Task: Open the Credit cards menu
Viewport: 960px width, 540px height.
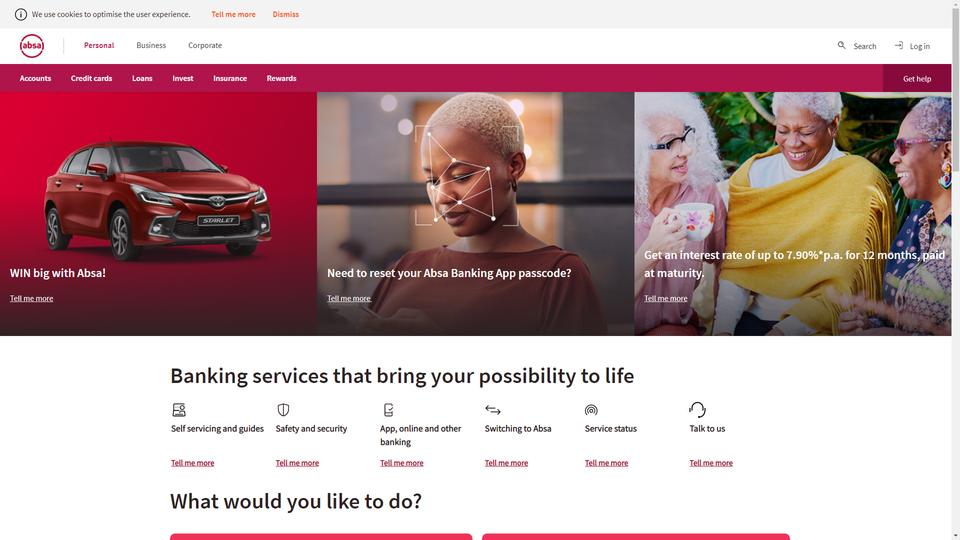Action: click(91, 78)
